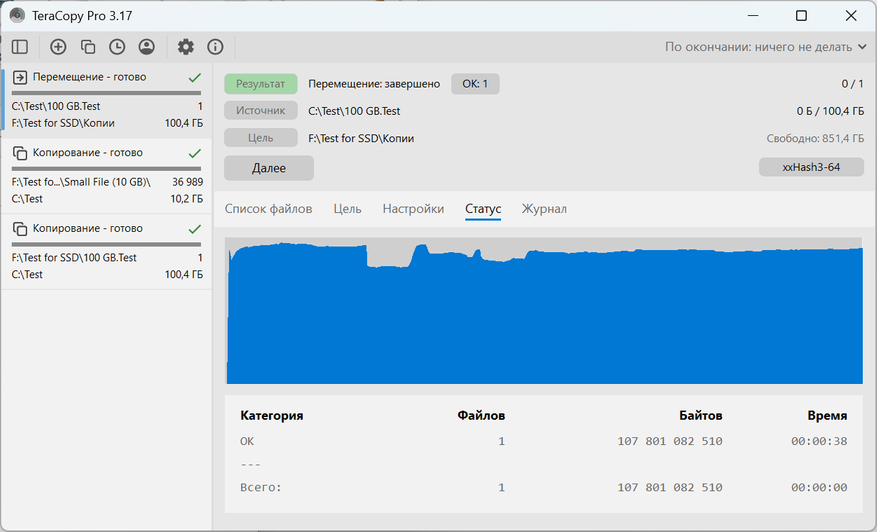
Task: Open the user account icon
Action: 147,47
